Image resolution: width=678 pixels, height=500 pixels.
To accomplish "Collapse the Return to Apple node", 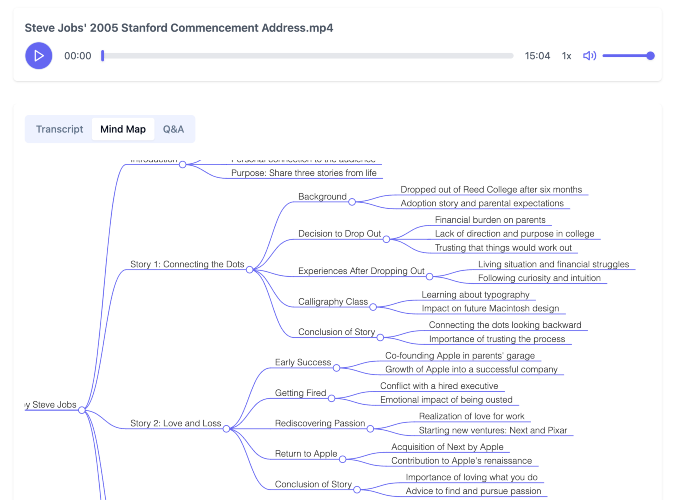I will click(342, 459).
